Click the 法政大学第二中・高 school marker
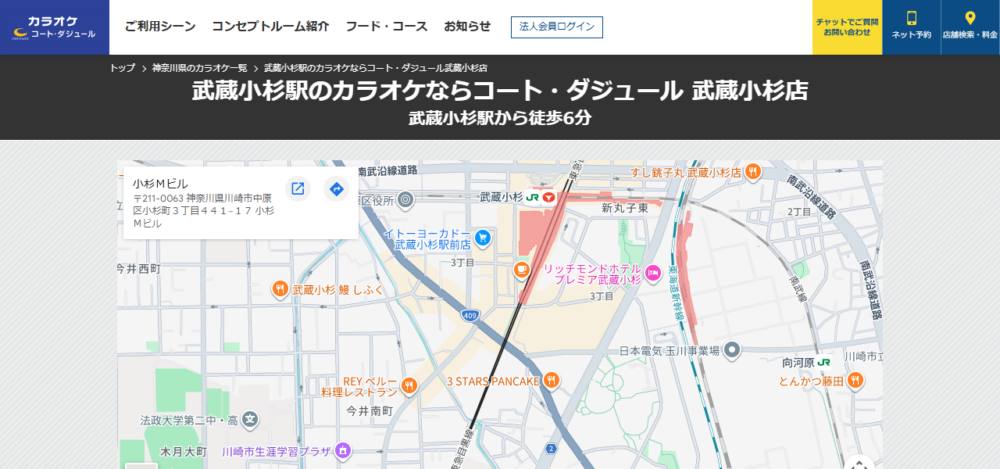This screenshot has height=469, width=1000. coord(251,420)
